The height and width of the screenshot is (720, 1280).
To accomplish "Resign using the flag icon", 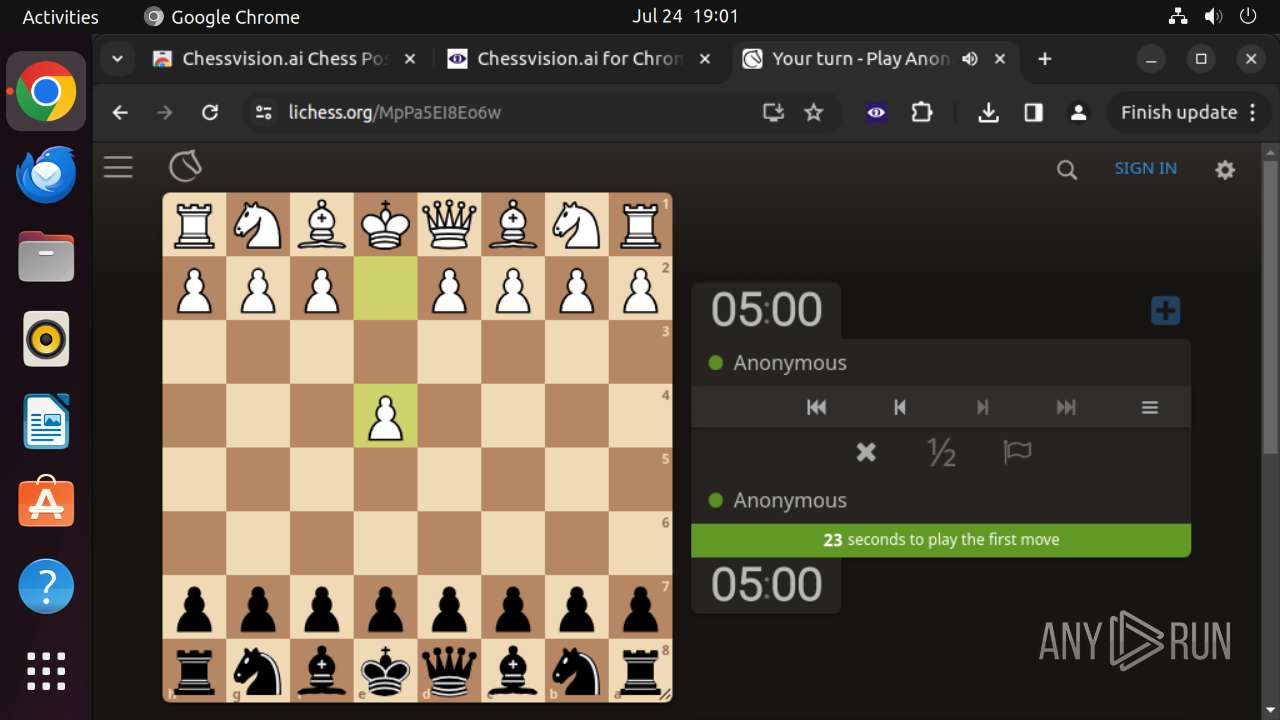I will pyautogui.click(x=1017, y=453).
